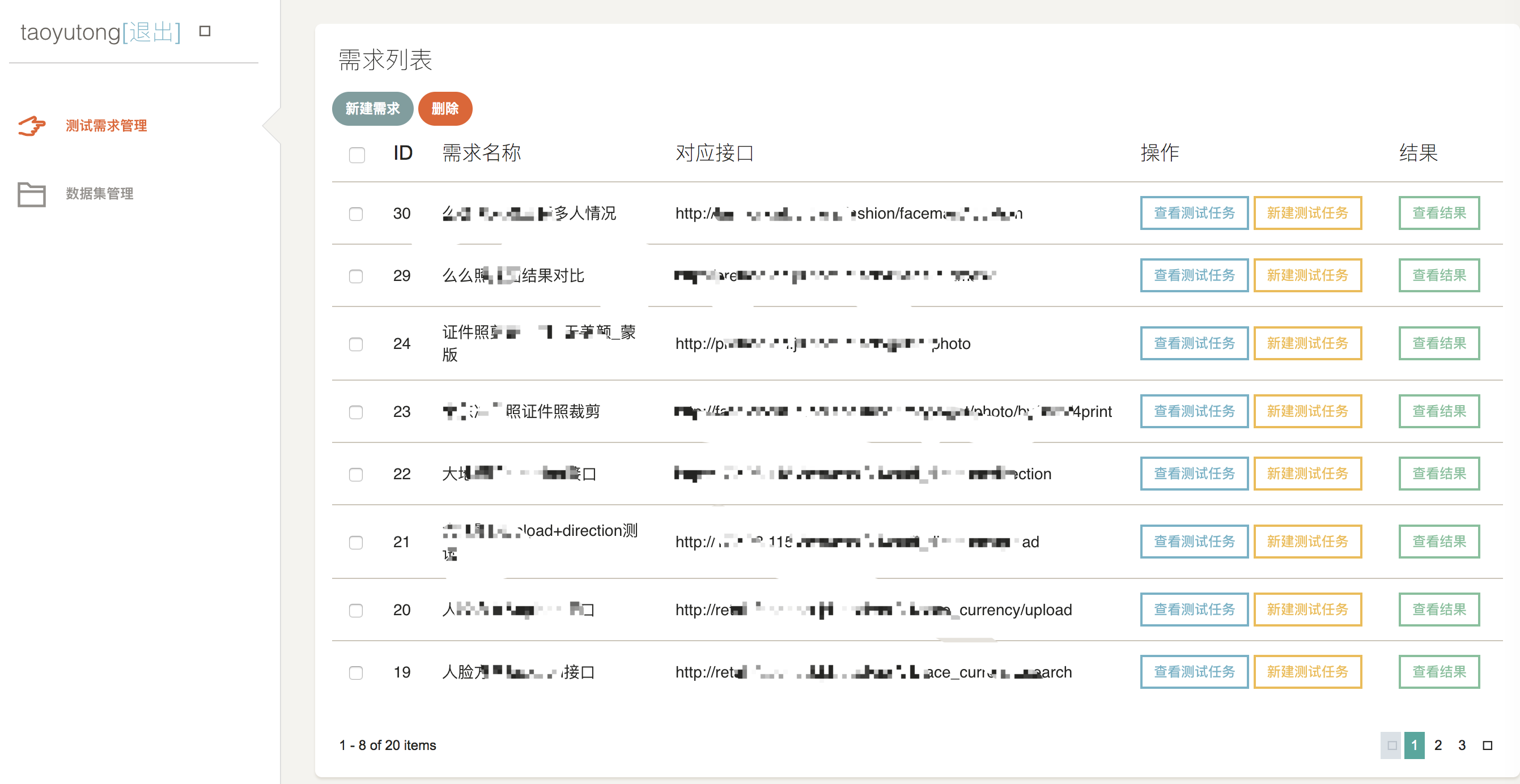Click 新建测试任务 for row ID 24
The height and width of the screenshot is (784, 1520).
pyautogui.click(x=1307, y=343)
